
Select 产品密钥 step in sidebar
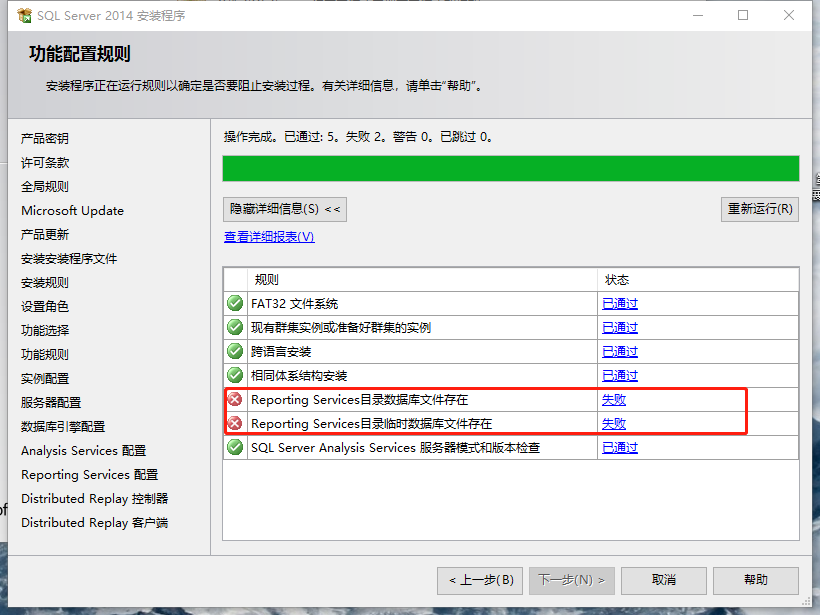pos(45,139)
